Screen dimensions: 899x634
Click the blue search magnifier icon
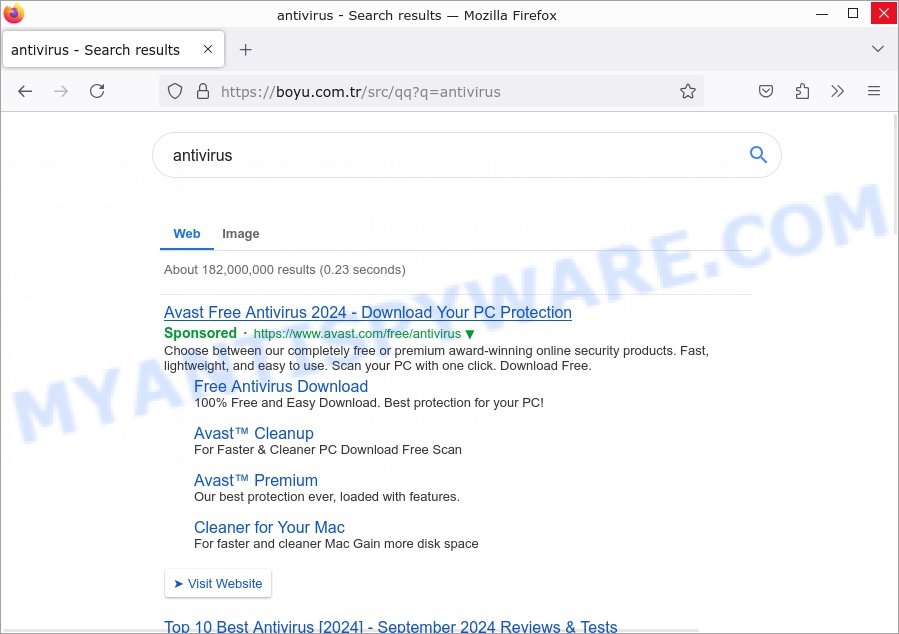pyautogui.click(x=758, y=154)
